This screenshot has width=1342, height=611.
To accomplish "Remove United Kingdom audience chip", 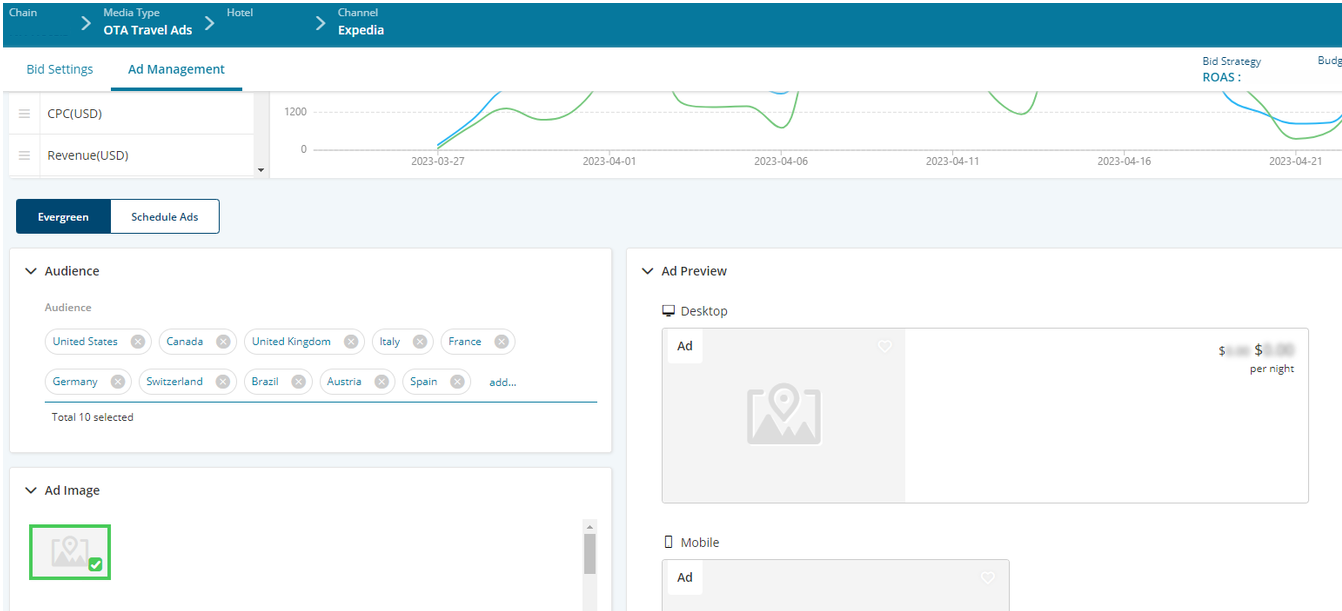I will click(x=351, y=342).
